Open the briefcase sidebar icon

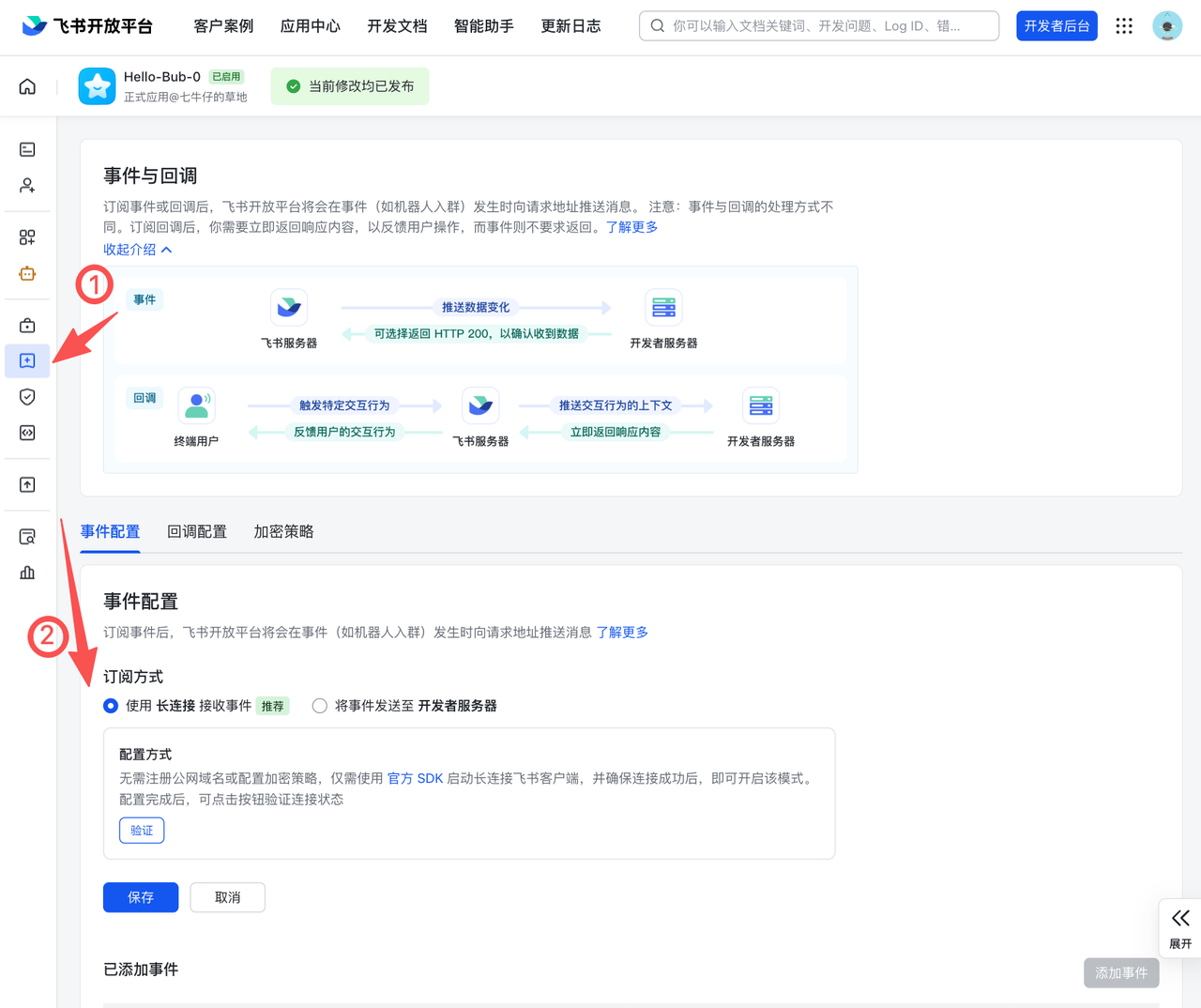pos(27,326)
